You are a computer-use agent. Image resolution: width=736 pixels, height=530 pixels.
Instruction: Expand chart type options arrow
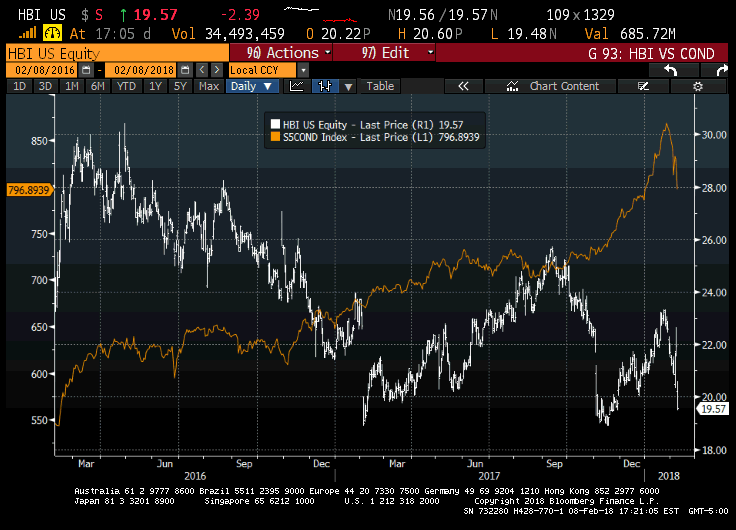(x=348, y=86)
